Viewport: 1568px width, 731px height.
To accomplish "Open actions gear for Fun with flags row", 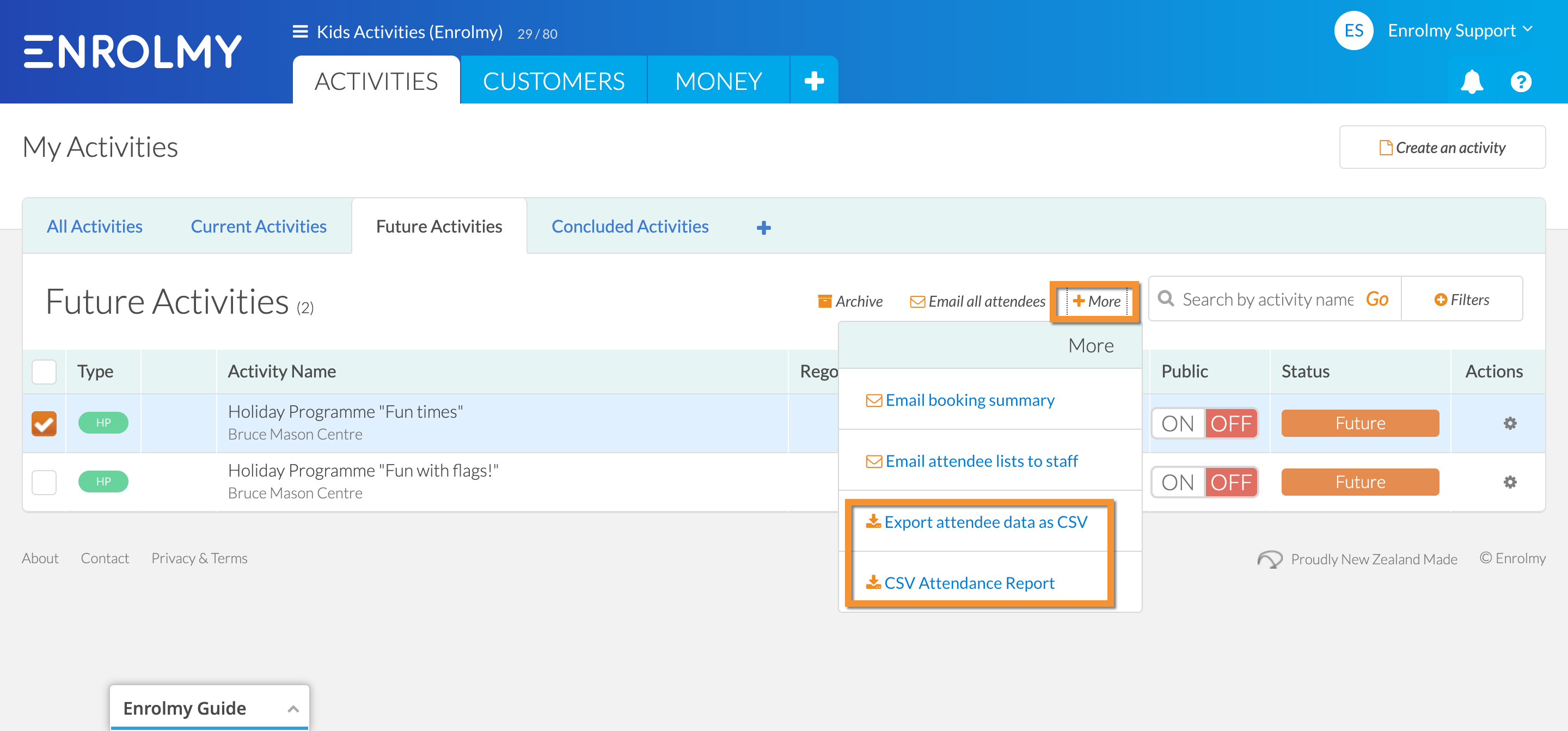I will pos(1510,483).
